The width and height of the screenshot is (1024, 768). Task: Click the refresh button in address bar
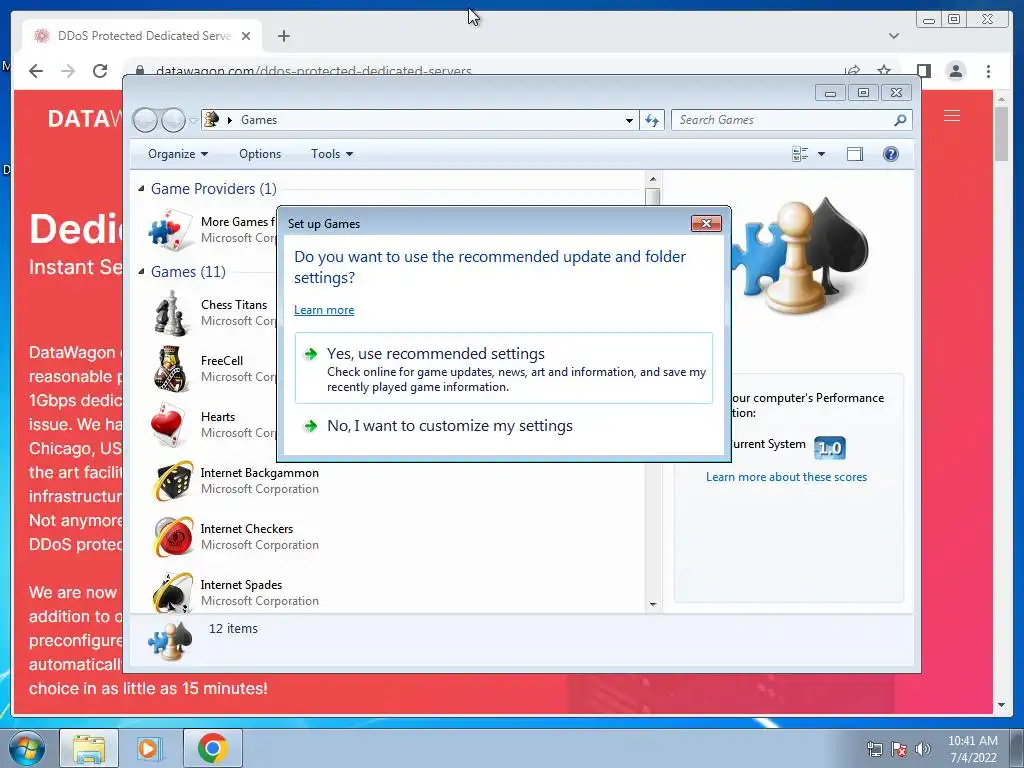click(652, 120)
